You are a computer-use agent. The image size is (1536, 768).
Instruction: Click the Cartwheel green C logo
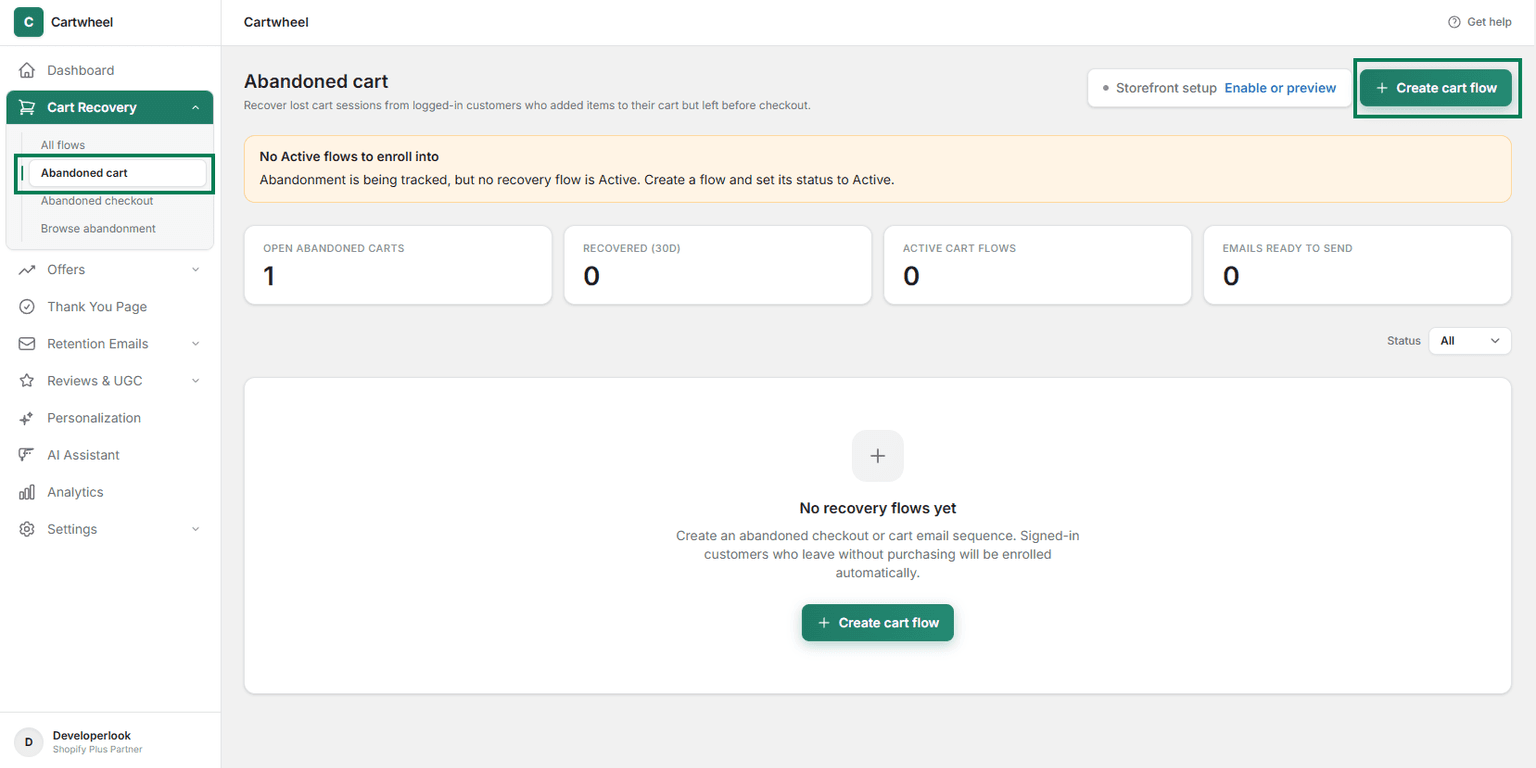pyautogui.click(x=28, y=22)
